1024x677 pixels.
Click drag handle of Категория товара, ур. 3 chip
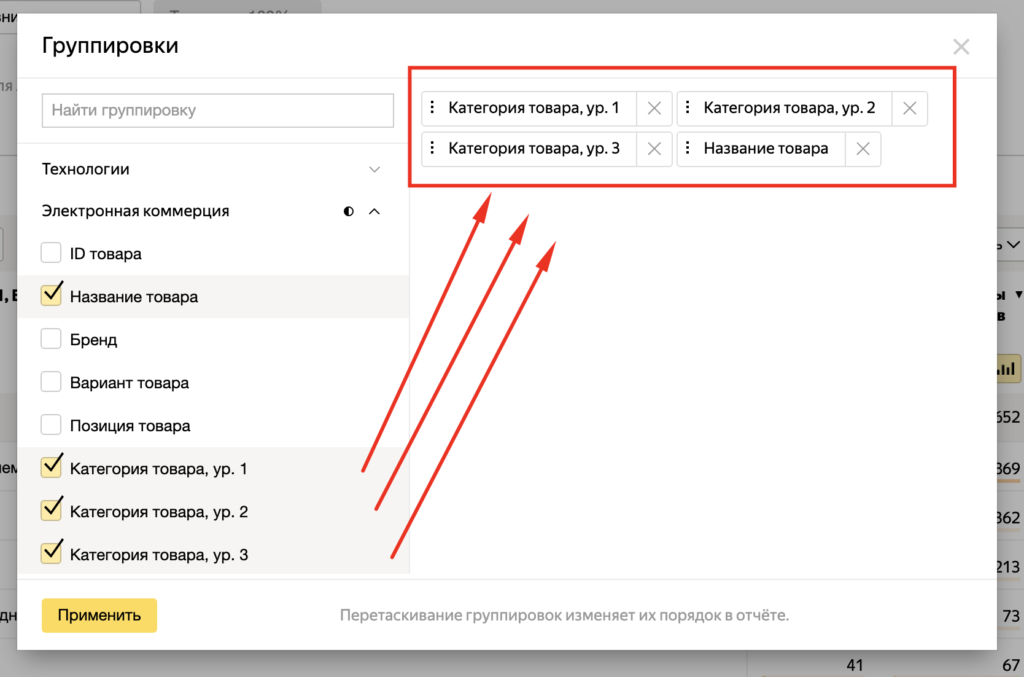(x=432, y=148)
